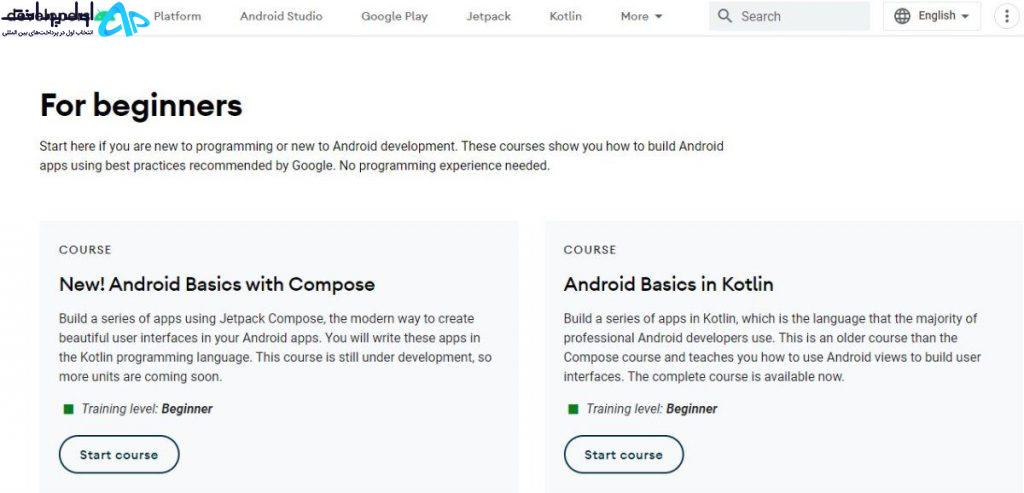This screenshot has height=493, width=1024.
Task: Start course for Android Basics in Kotlin
Action: click(624, 454)
